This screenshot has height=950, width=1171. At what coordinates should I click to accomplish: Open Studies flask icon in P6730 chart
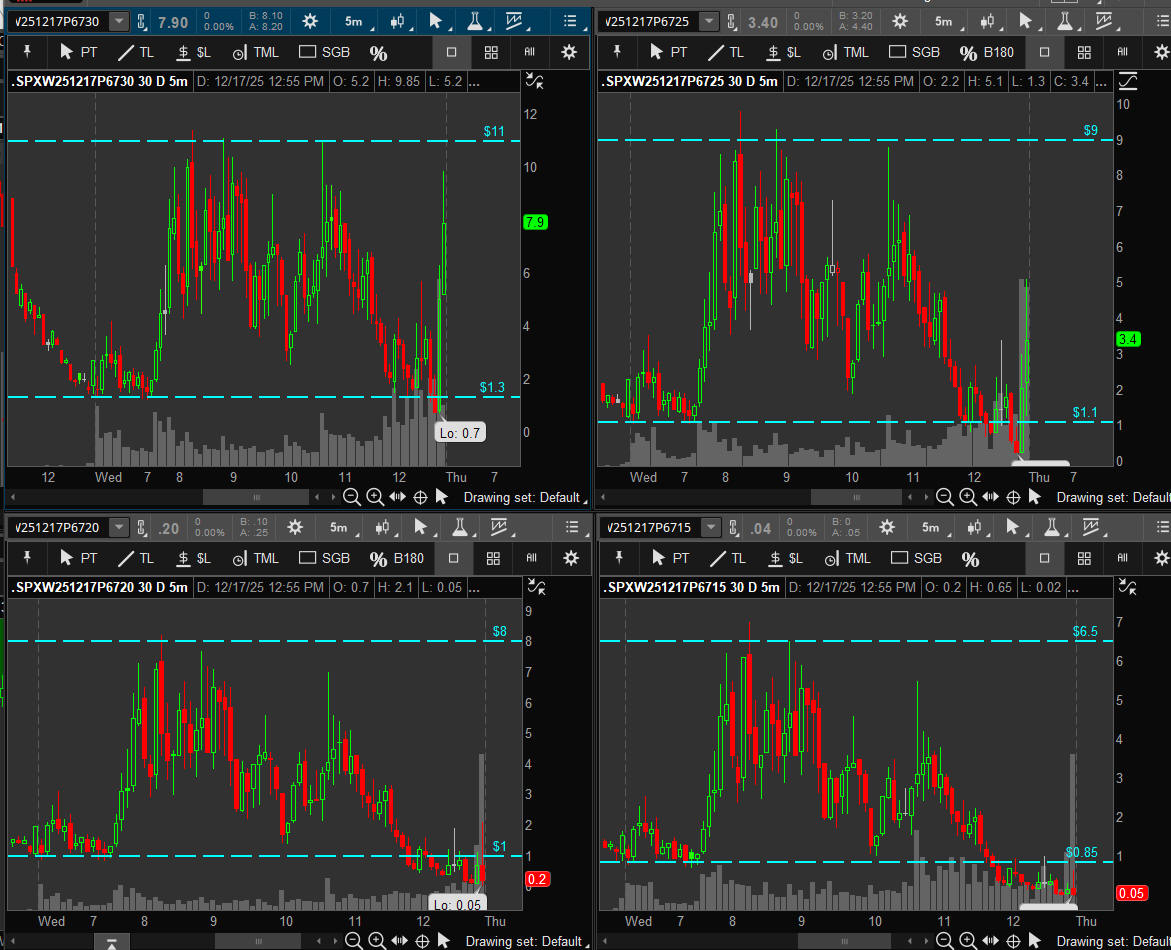[x=473, y=21]
